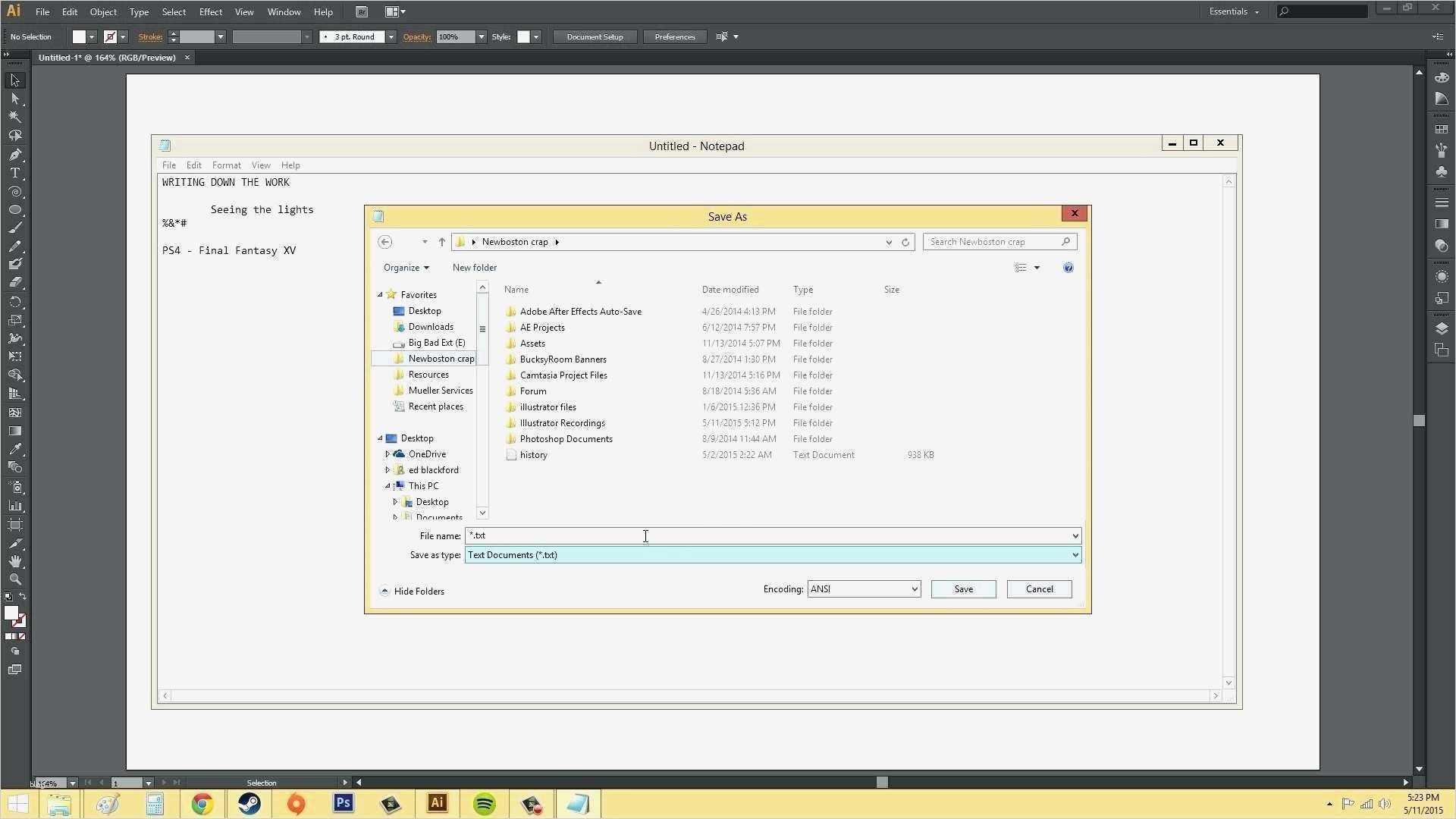The width and height of the screenshot is (1456, 819).
Task: Collapse the Favorites tree group
Action: tap(380, 295)
